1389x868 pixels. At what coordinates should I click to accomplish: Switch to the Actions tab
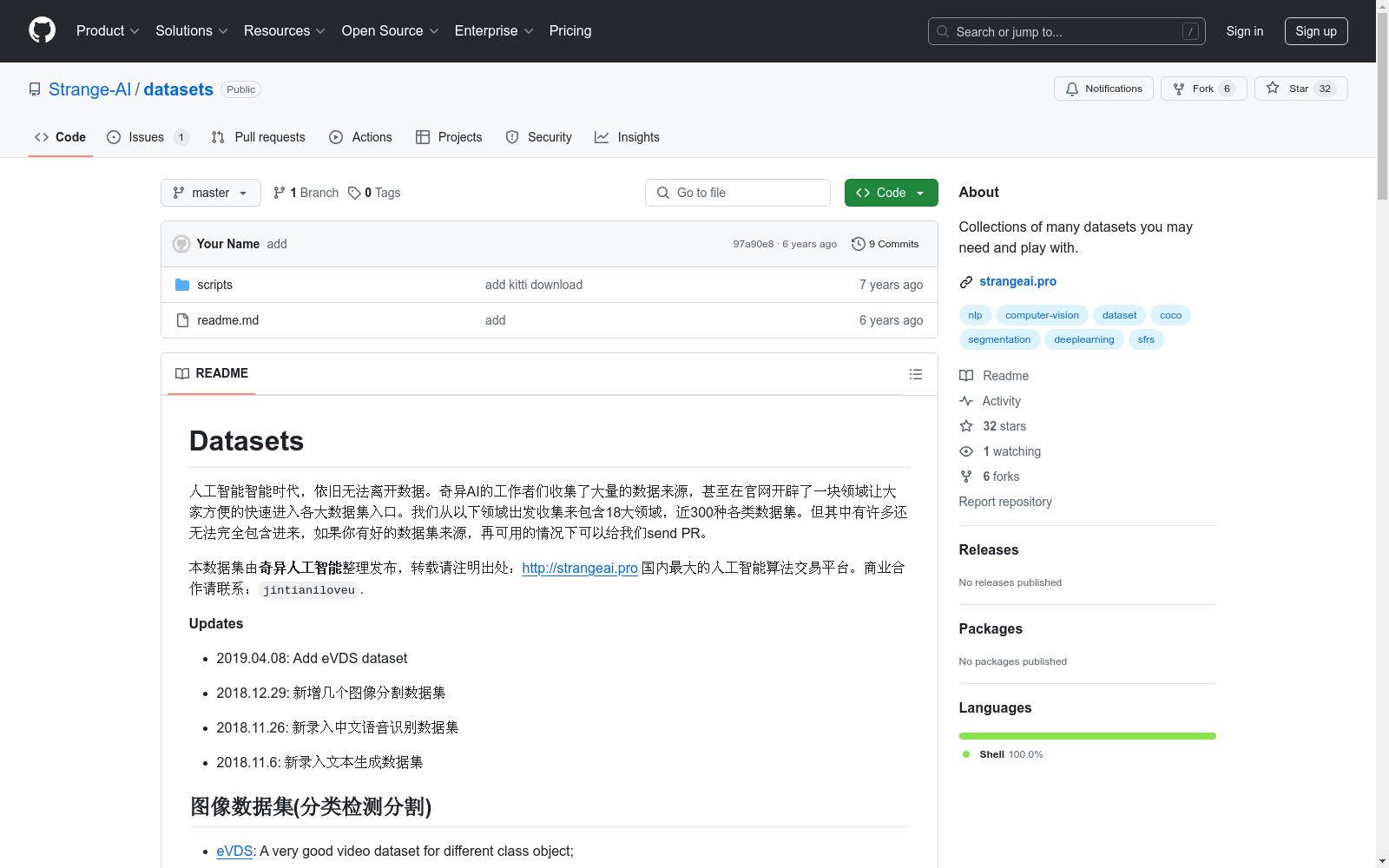coord(360,137)
